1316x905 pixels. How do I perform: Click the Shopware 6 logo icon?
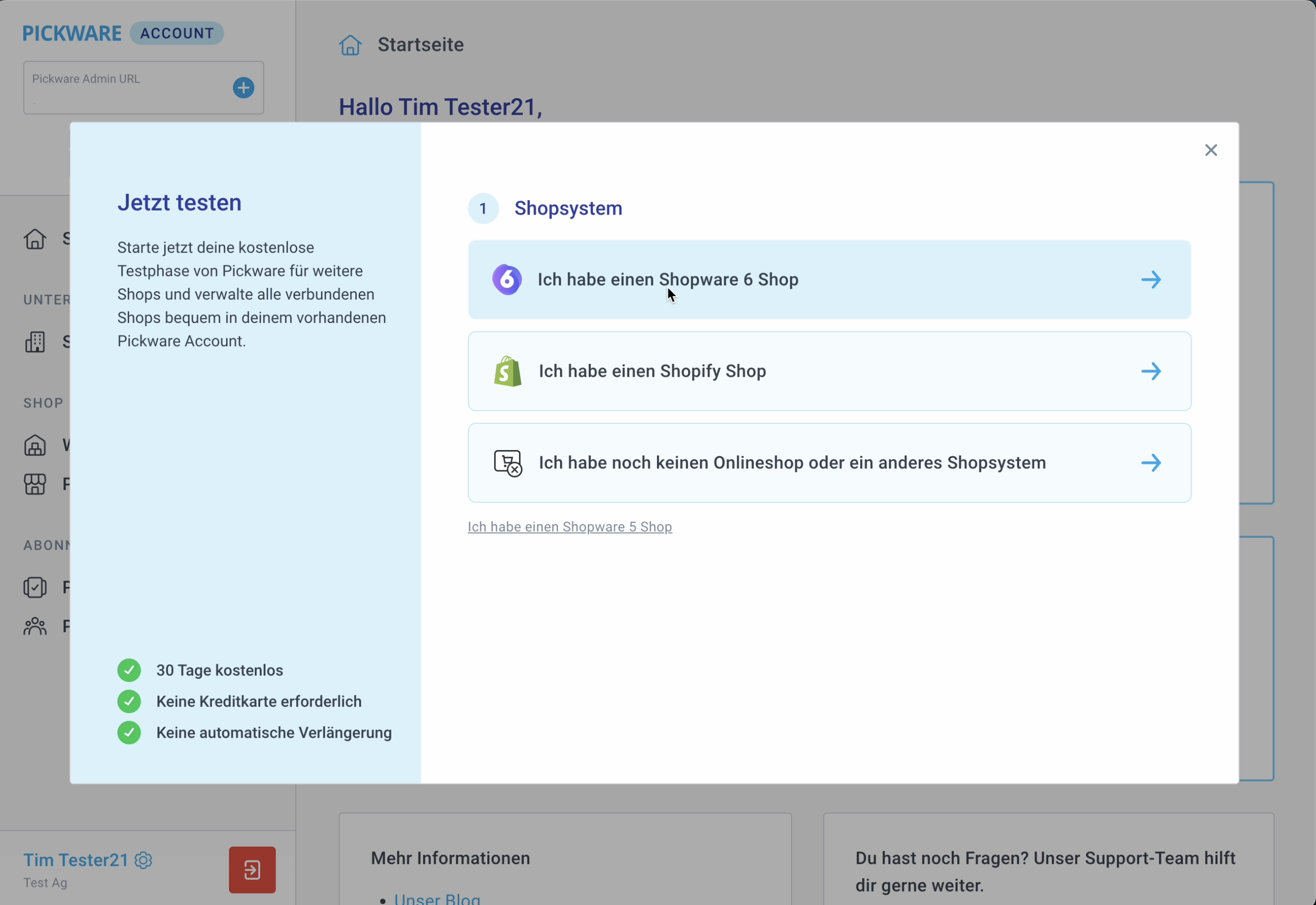[x=507, y=279]
